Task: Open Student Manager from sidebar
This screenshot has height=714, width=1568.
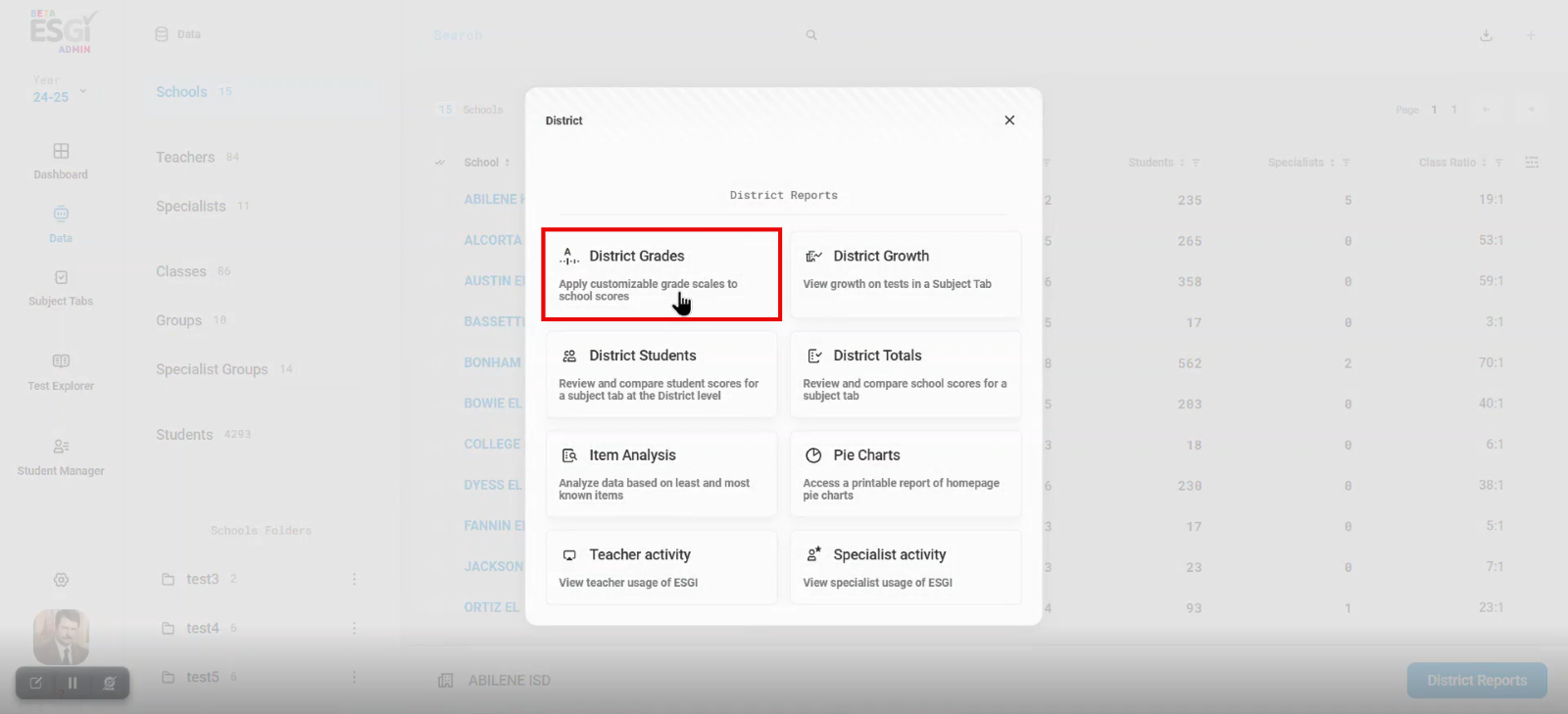Action: coord(61,456)
